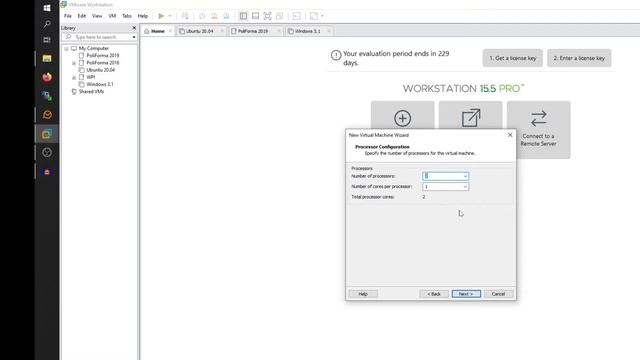Screen dimensions: 640x360
Task: Open the Edit menu
Action: coord(82,16)
